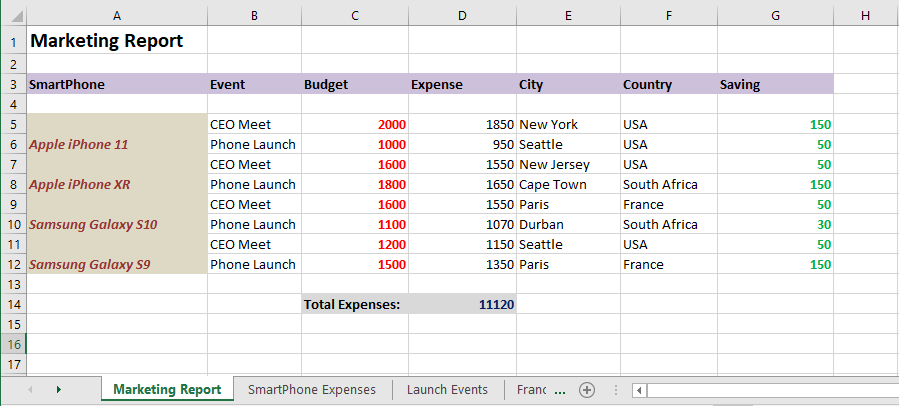The width and height of the screenshot is (899, 406).
Task: Click the budget value 1100
Action: 355,225
